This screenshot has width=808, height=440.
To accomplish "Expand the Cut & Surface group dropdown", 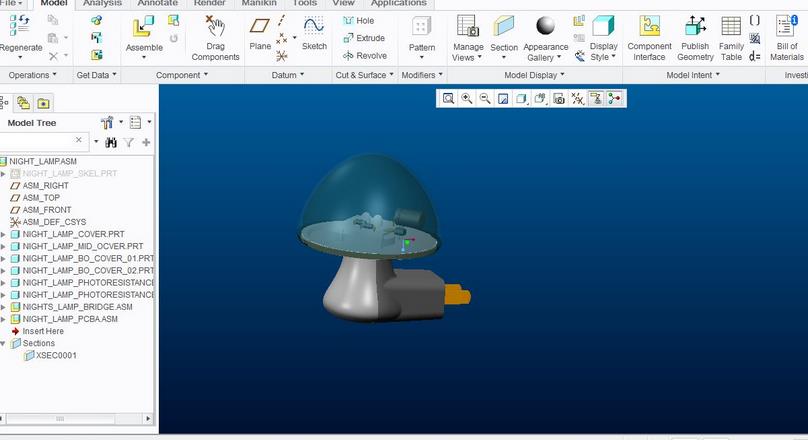I will 392,75.
